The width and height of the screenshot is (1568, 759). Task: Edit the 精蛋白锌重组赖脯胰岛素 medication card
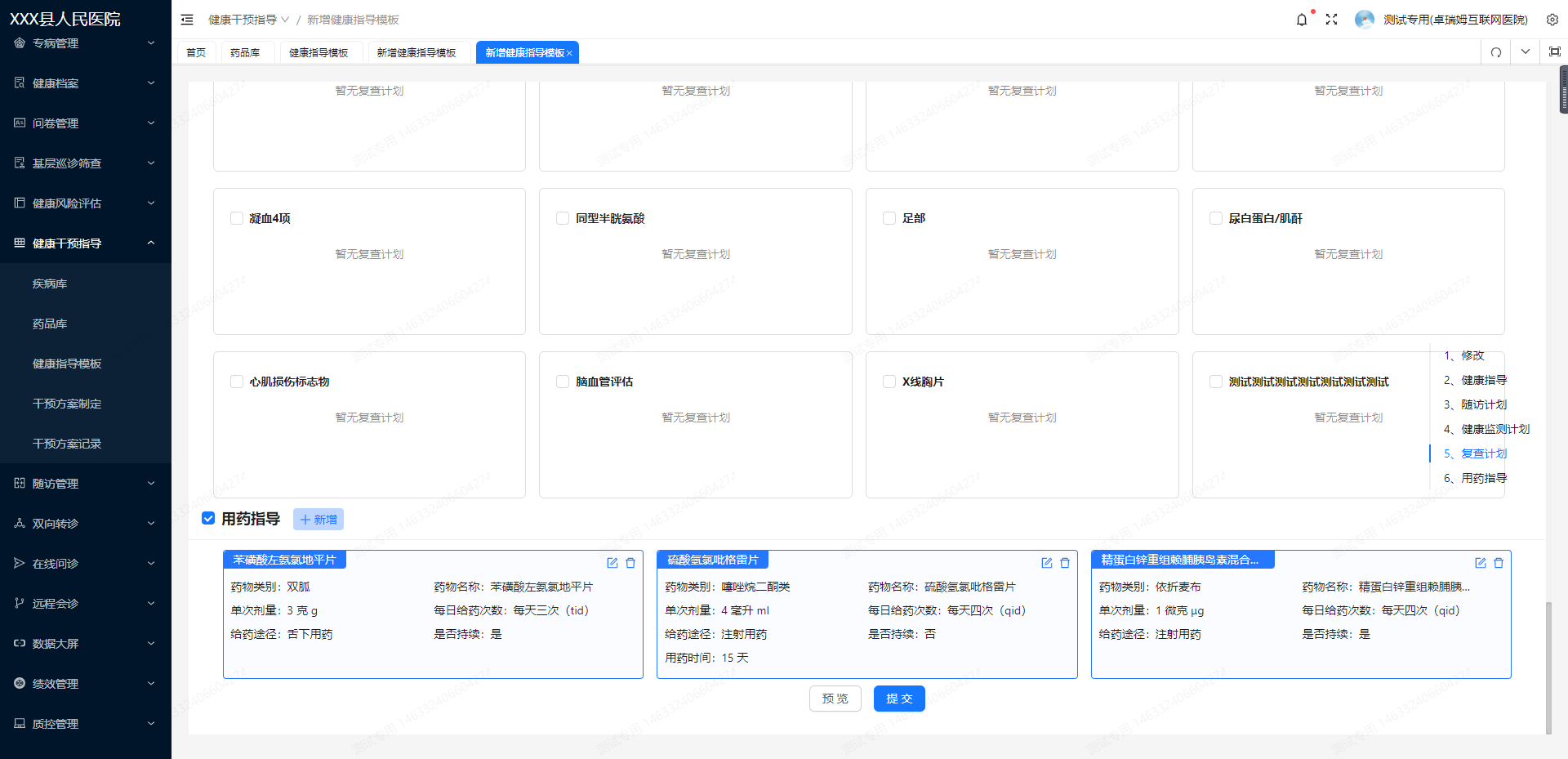click(x=1480, y=563)
